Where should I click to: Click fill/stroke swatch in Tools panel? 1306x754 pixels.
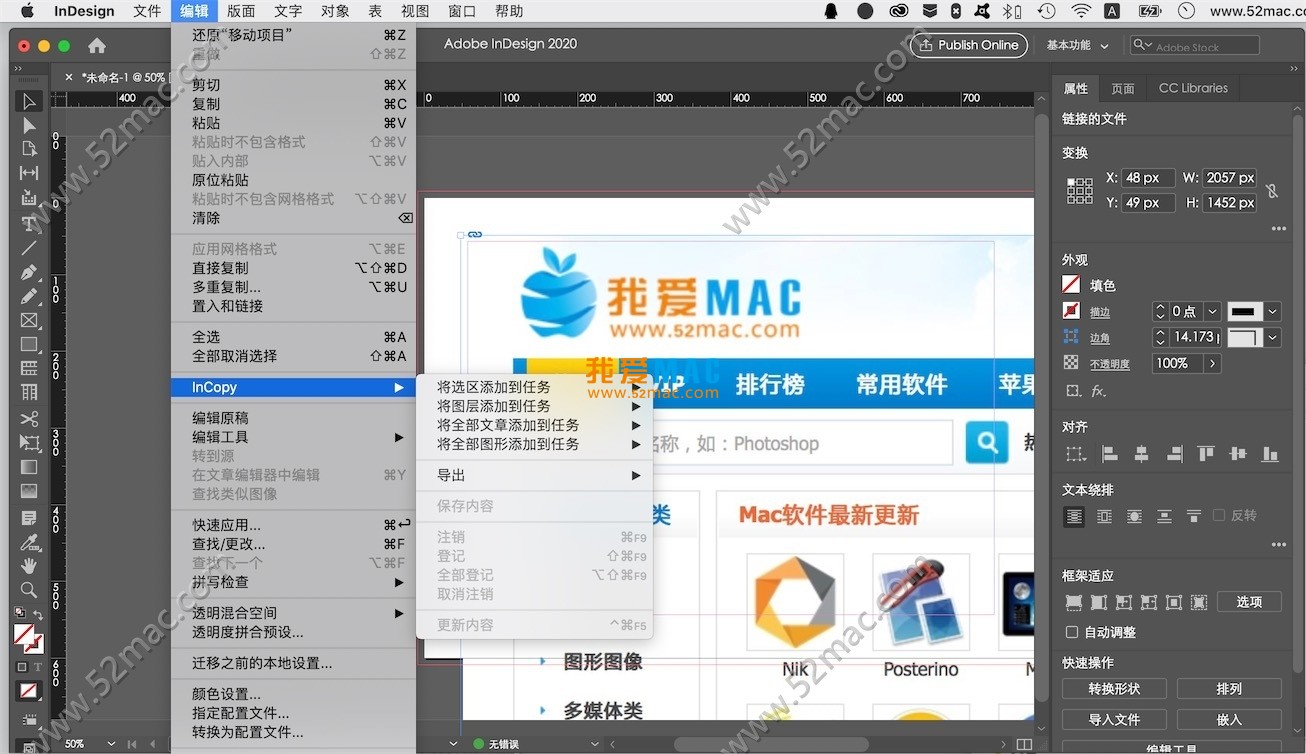(27, 637)
